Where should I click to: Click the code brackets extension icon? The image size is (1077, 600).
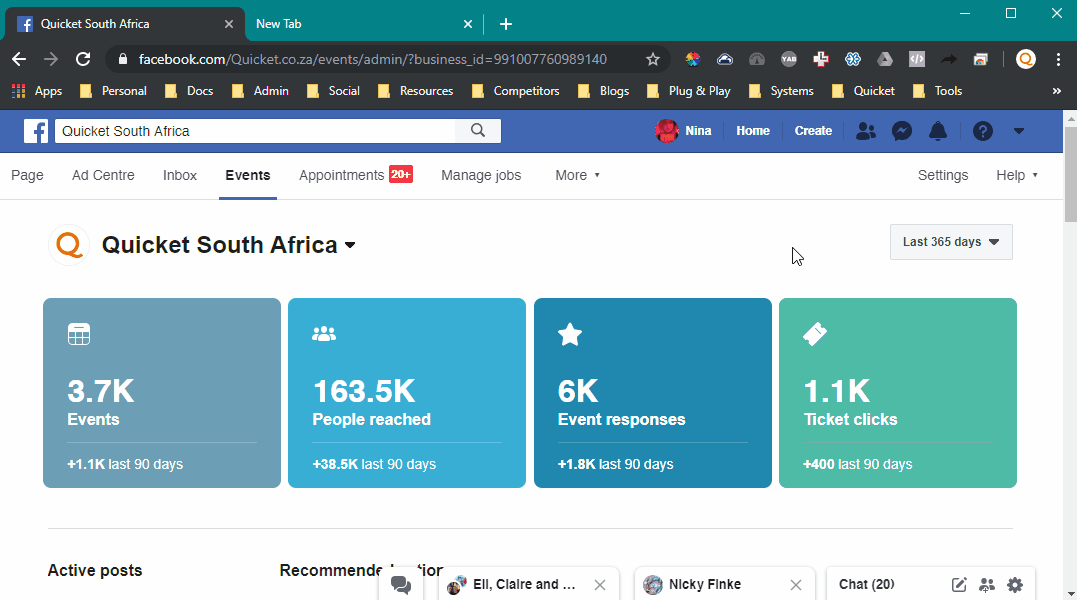[917, 59]
